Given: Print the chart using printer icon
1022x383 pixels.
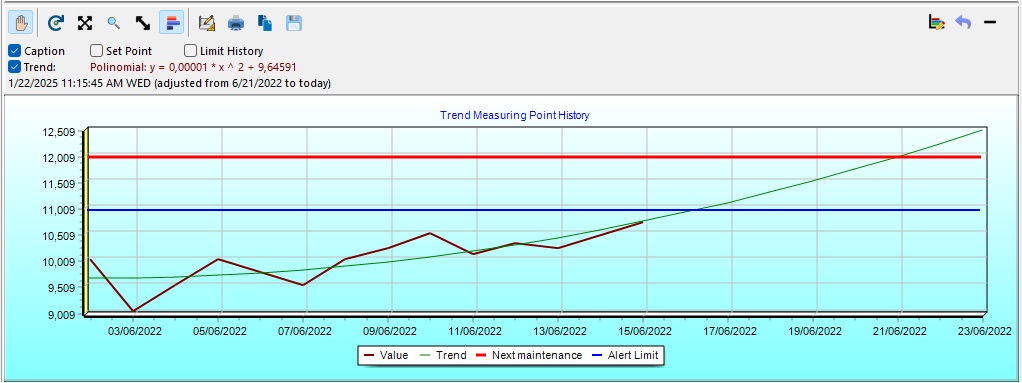Looking at the screenshot, I should point(235,23).
